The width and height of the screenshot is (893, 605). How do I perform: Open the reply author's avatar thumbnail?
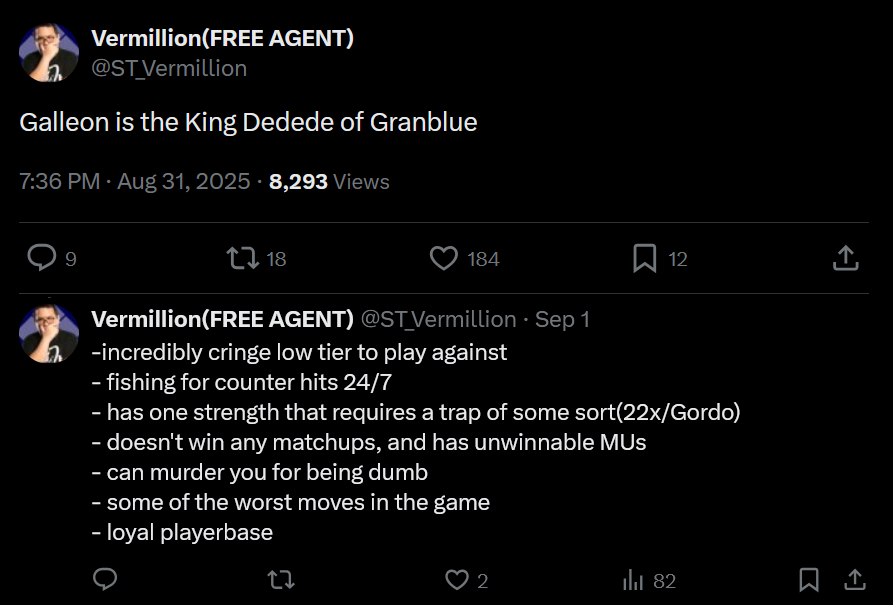pos(49,333)
